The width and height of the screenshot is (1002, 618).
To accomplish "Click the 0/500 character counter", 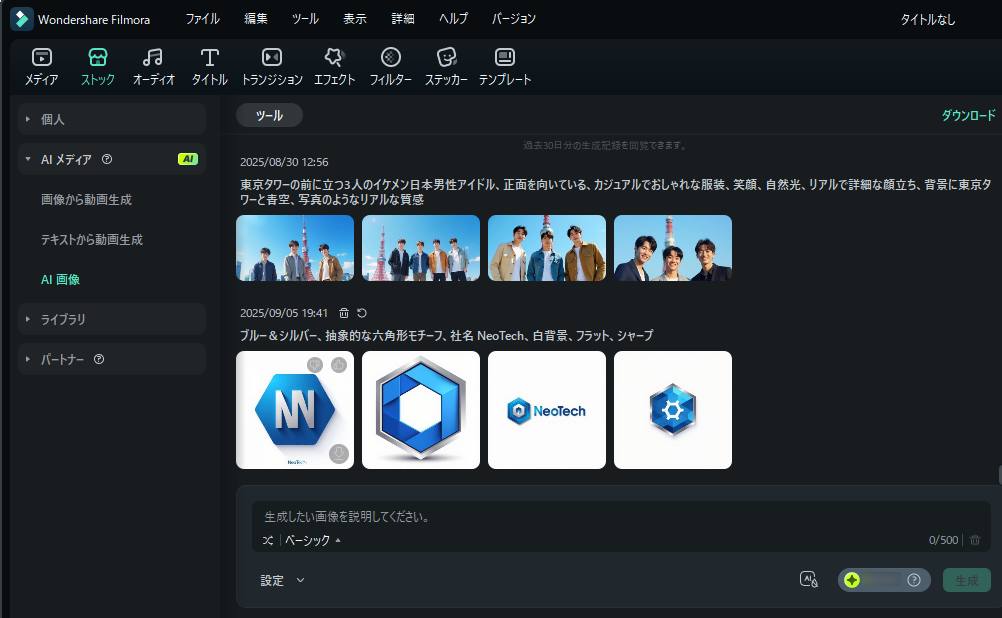I will point(943,540).
